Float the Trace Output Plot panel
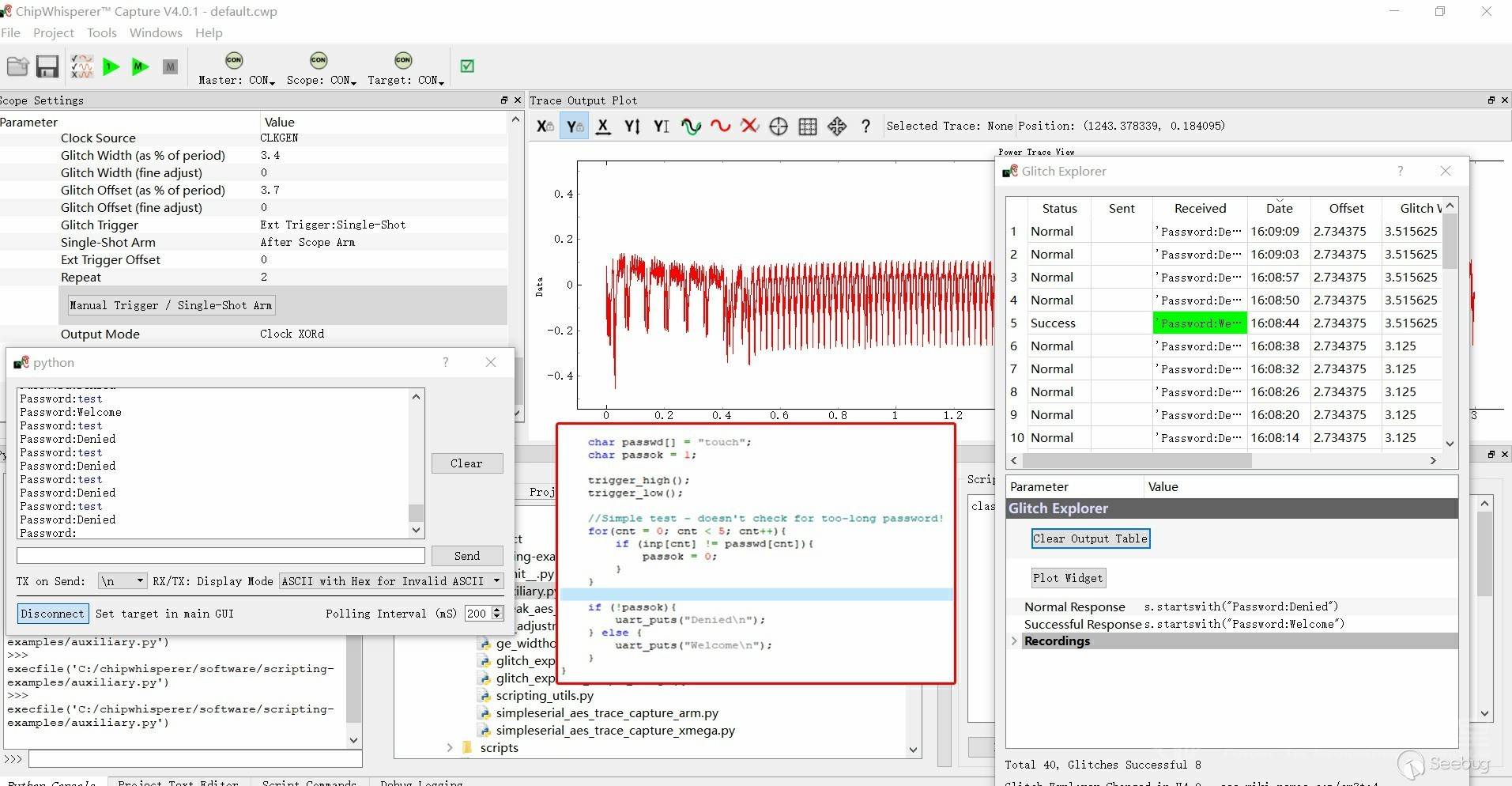Screen dimensions: 1512x786 [x=1491, y=100]
